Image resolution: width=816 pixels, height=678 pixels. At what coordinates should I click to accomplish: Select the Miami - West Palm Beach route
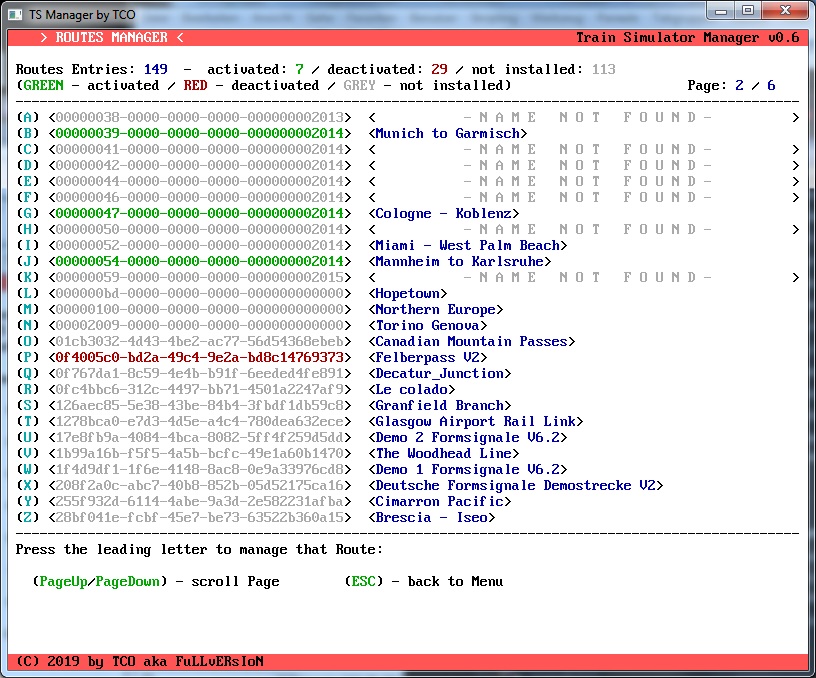click(467, 245)
